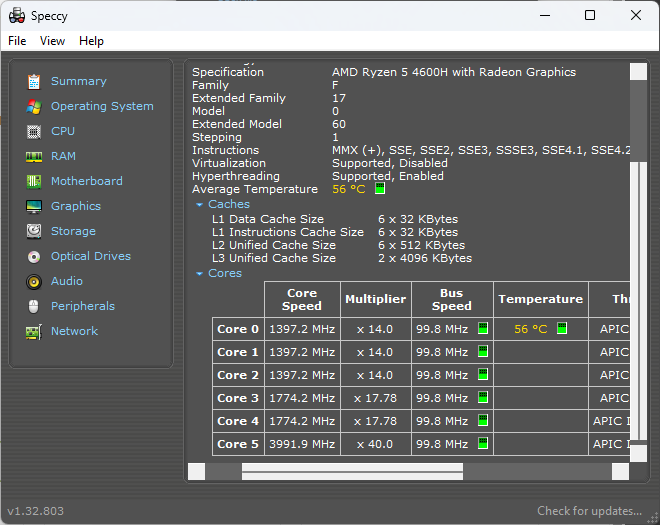View the Peripherals section
Viewport: 660px width, 525px height.
[x=83, y=306]
